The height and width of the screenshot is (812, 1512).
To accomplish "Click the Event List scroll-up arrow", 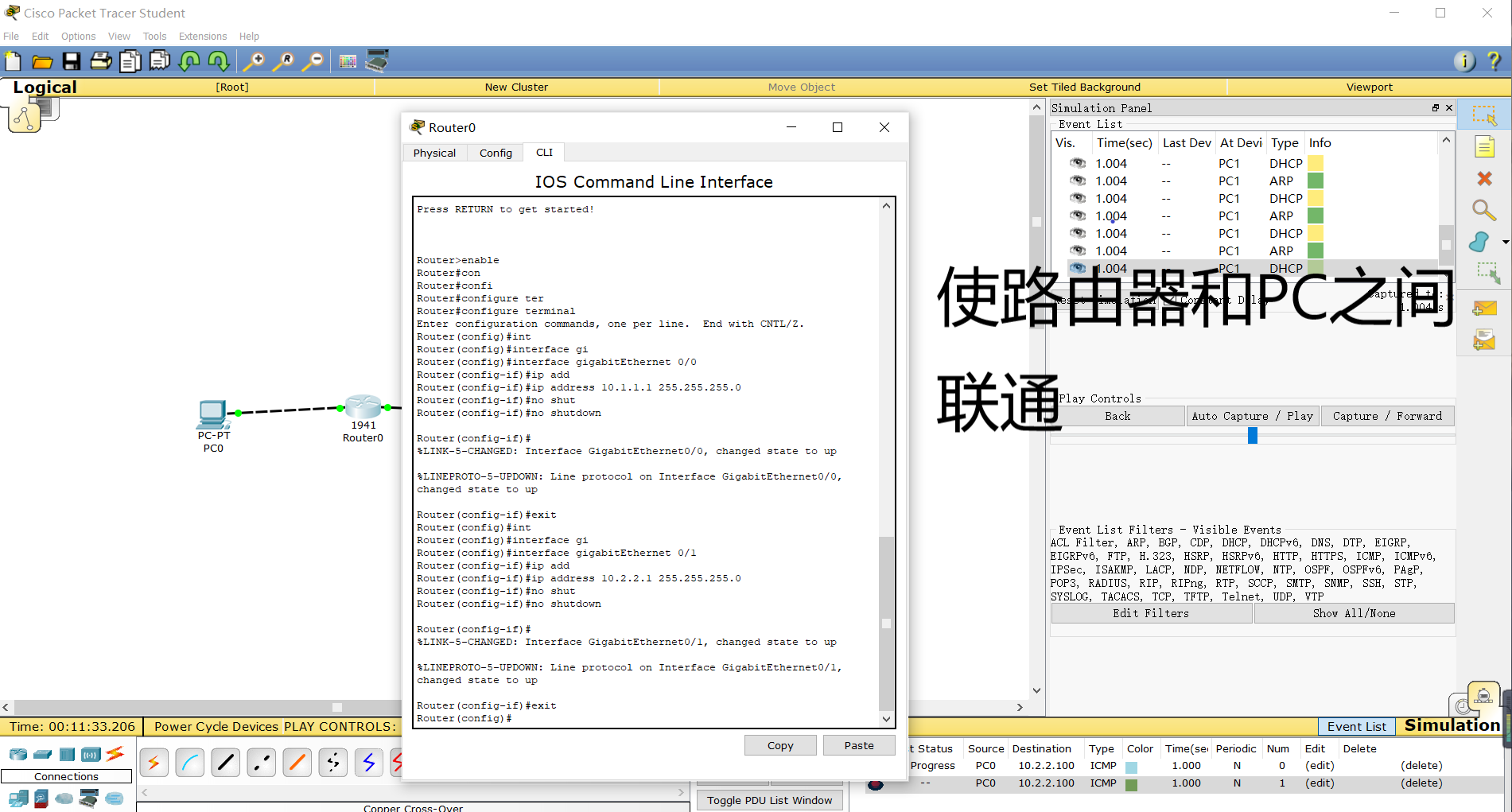I will [x=1446, y=140].
